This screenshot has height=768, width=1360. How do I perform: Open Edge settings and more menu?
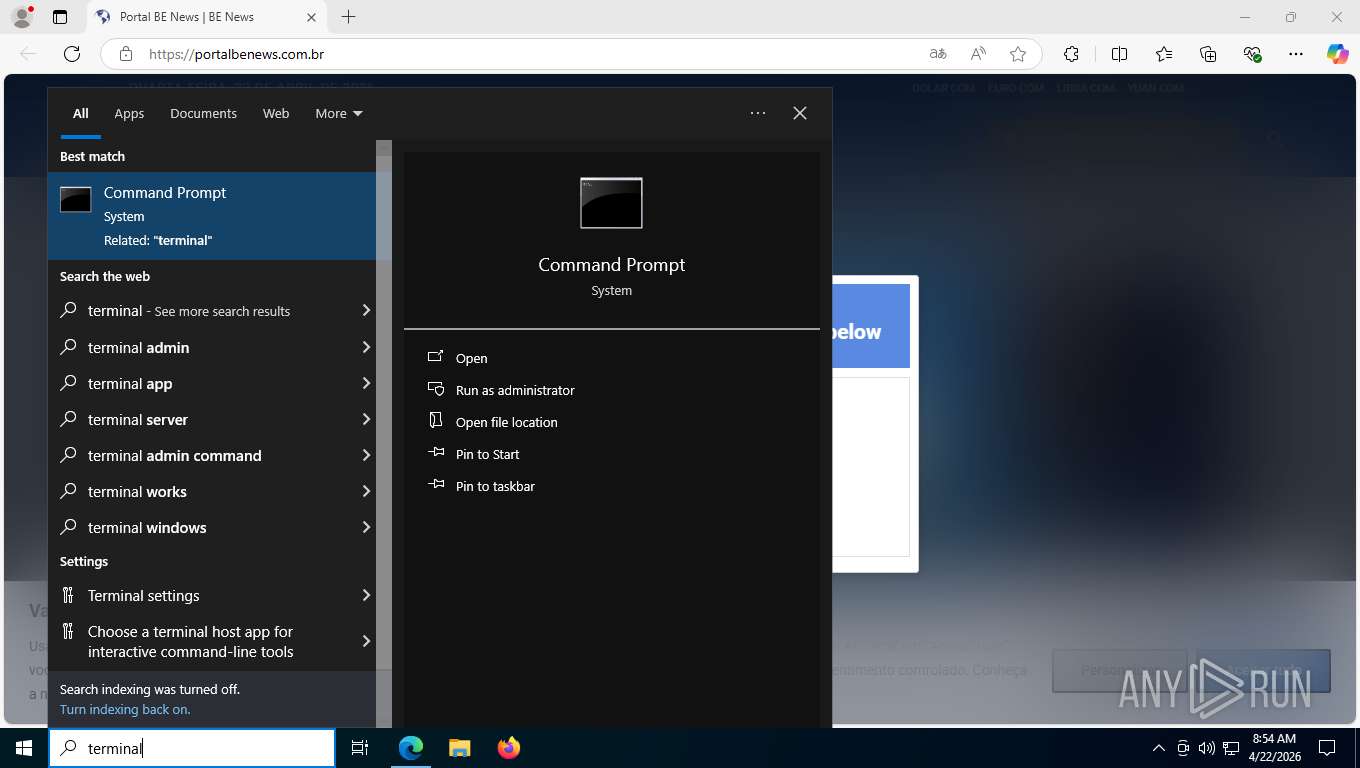pyautogui.click(x=1296, y=54)
